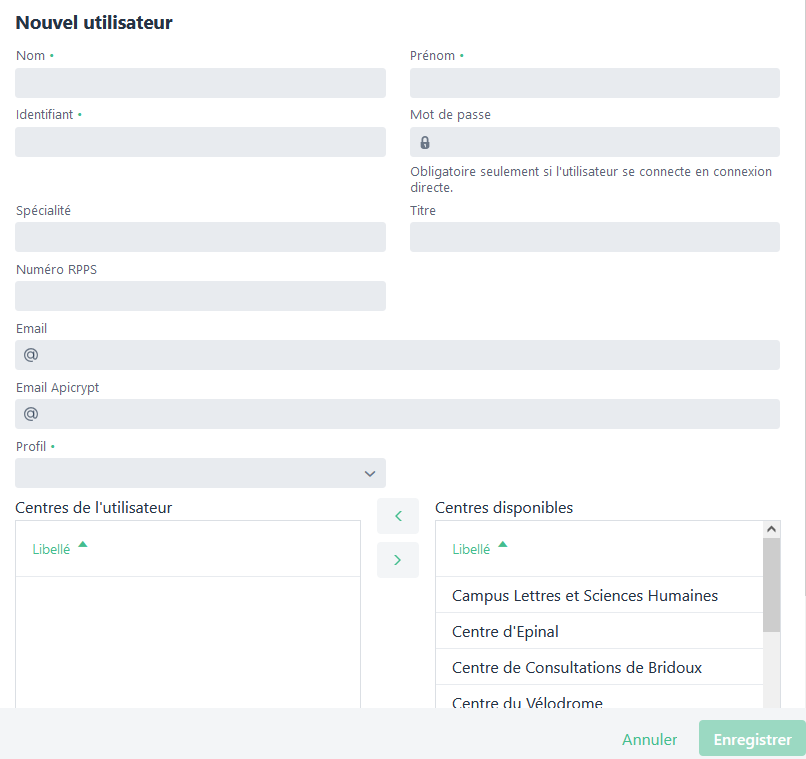Sort user centers by Libellé arrow

(x=83, y=545)
